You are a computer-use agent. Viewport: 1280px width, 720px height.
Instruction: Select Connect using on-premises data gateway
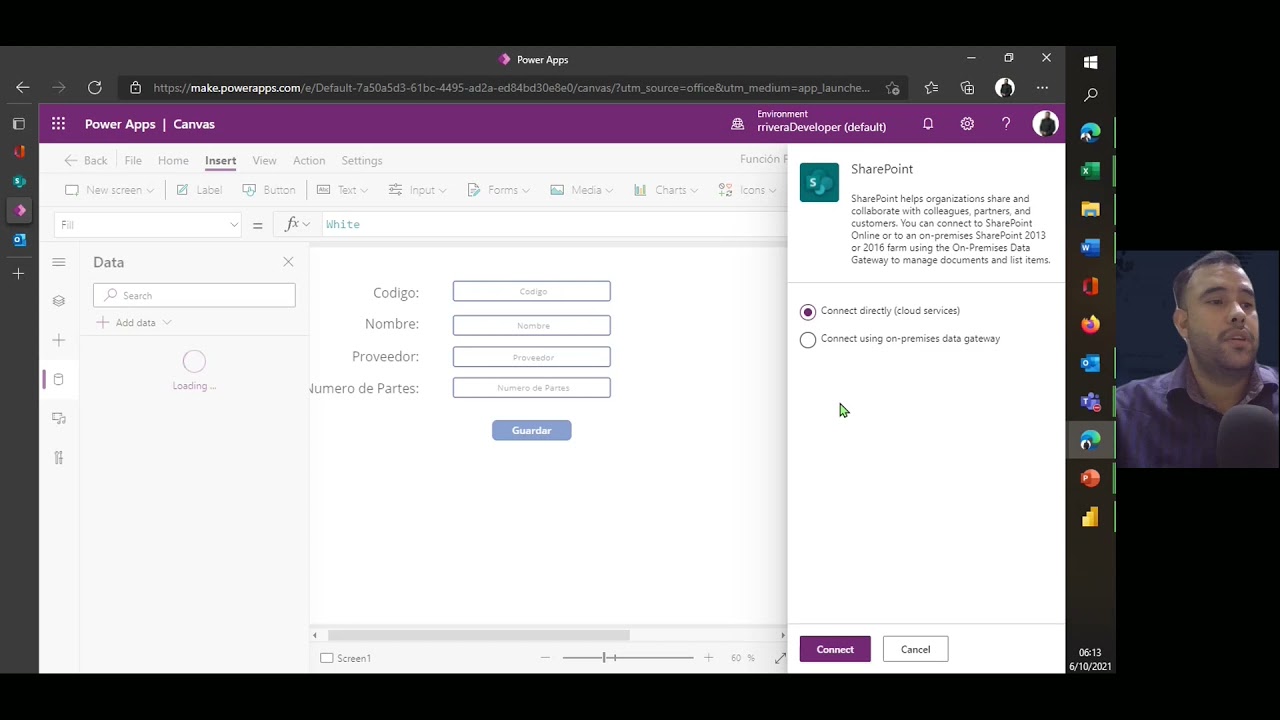click(808, 339)
